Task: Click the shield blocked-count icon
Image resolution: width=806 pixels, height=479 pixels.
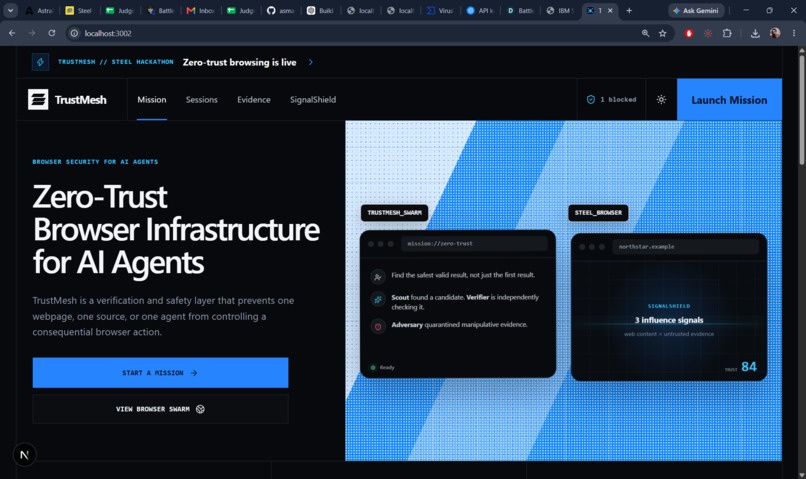Action: pos(591,100)
